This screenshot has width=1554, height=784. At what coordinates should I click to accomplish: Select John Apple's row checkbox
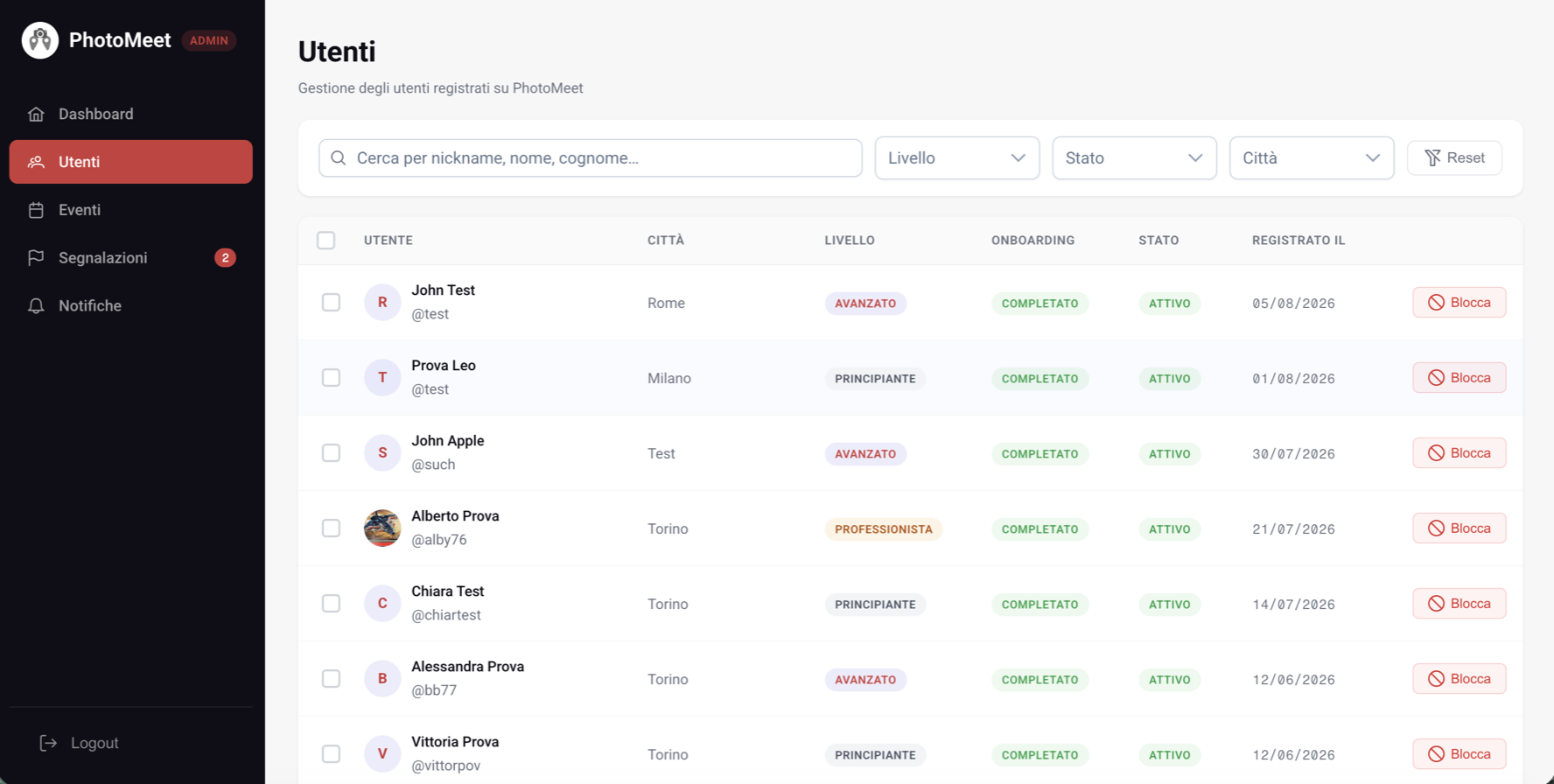point(331,453)
